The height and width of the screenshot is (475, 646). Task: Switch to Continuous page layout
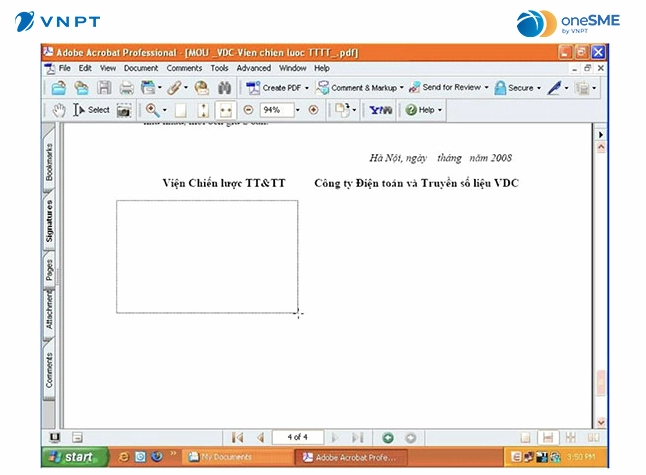click(x=548, y=438)
